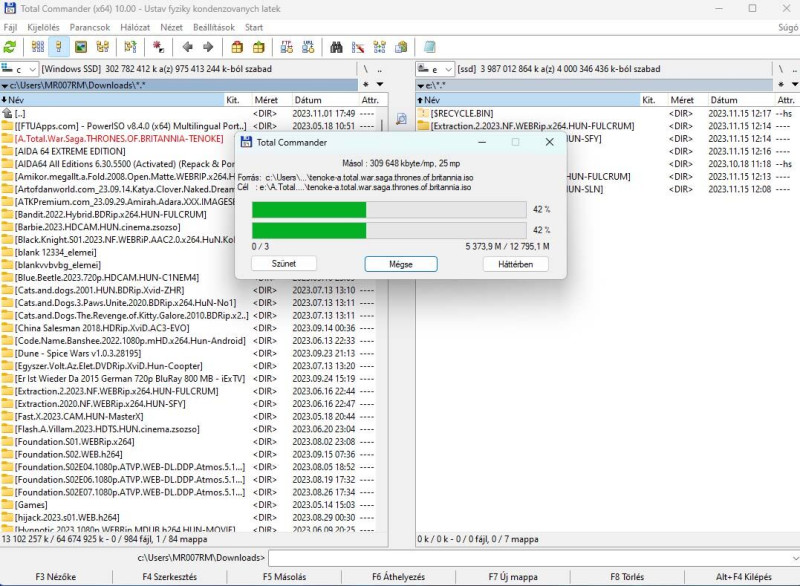Click folder icon of [Games] row
800x586 pixels.
(x=7, y=505)
